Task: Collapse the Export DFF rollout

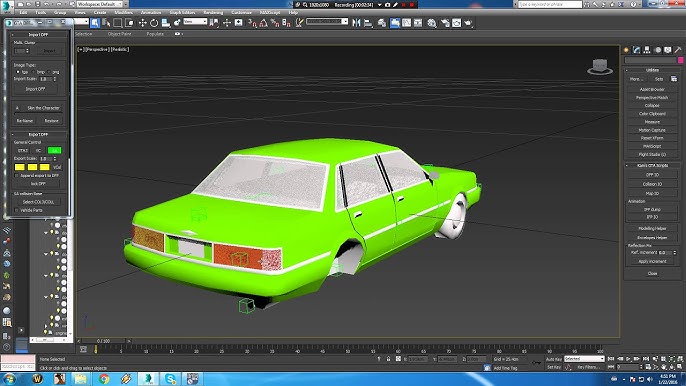Action: point(38,134)
